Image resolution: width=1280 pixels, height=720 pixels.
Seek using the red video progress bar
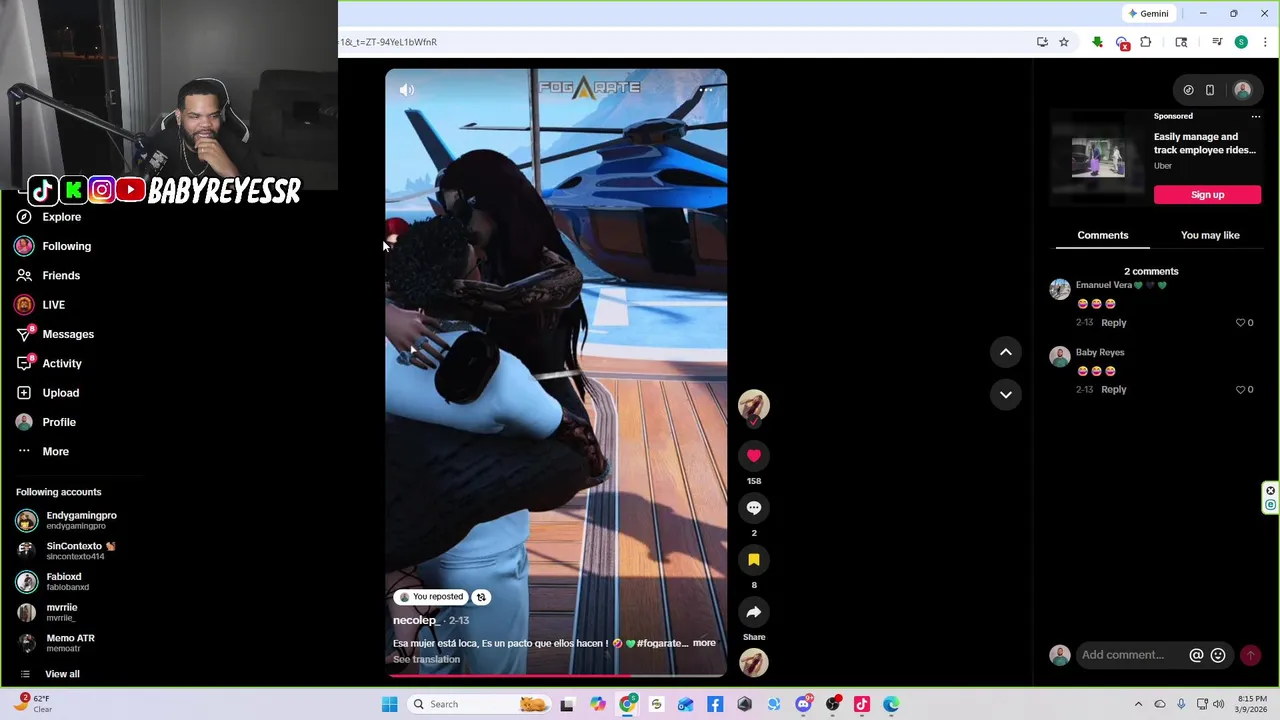coord(556,675)
